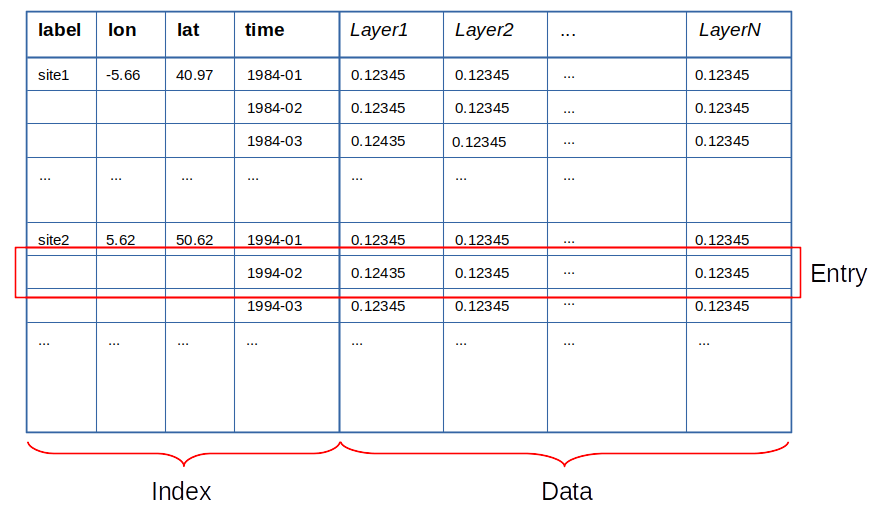Select the Layer1 value in the 1994-01 row

coord(378,240)
